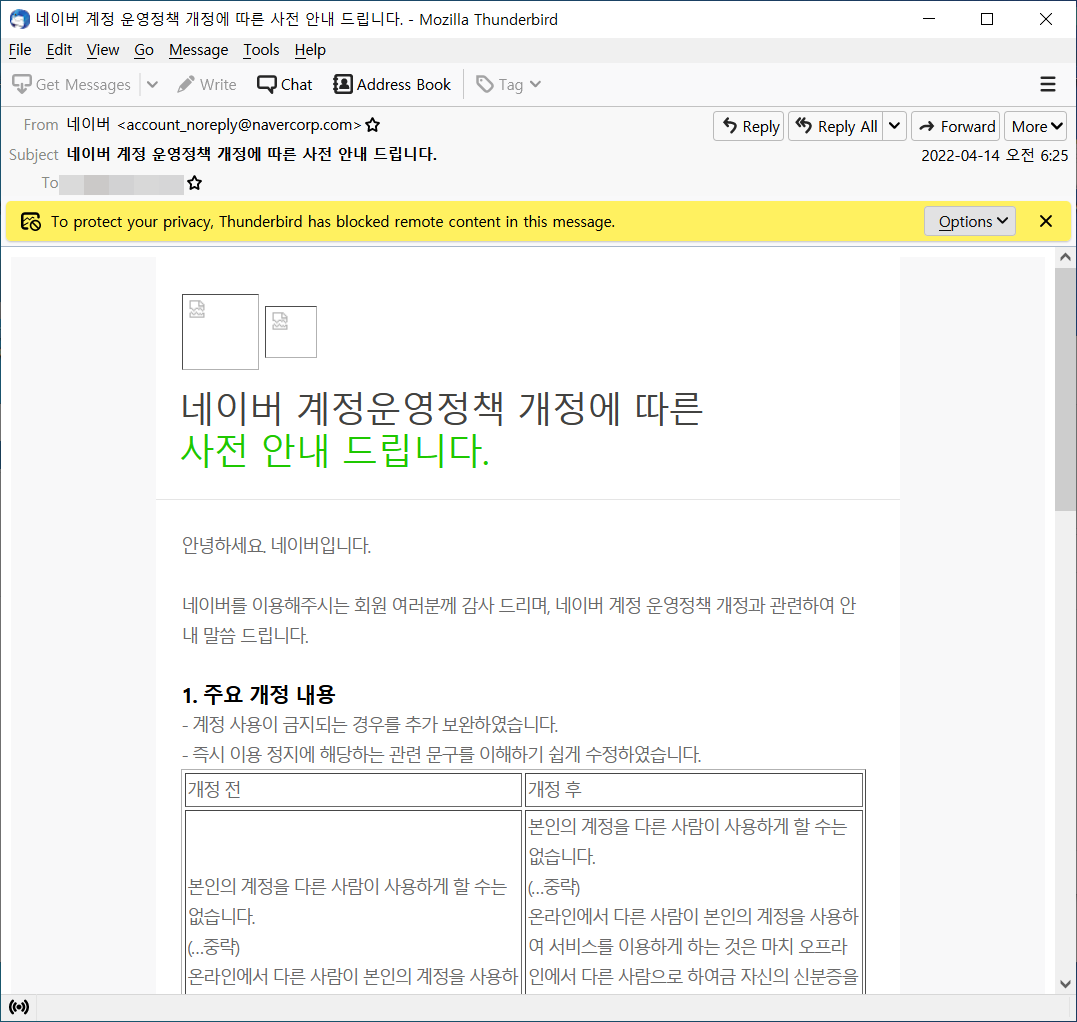The width and height of the screenshot is (1077, 1022).
Task: Expand the Get Messages dropdown arrow
Action: point(152,84)
